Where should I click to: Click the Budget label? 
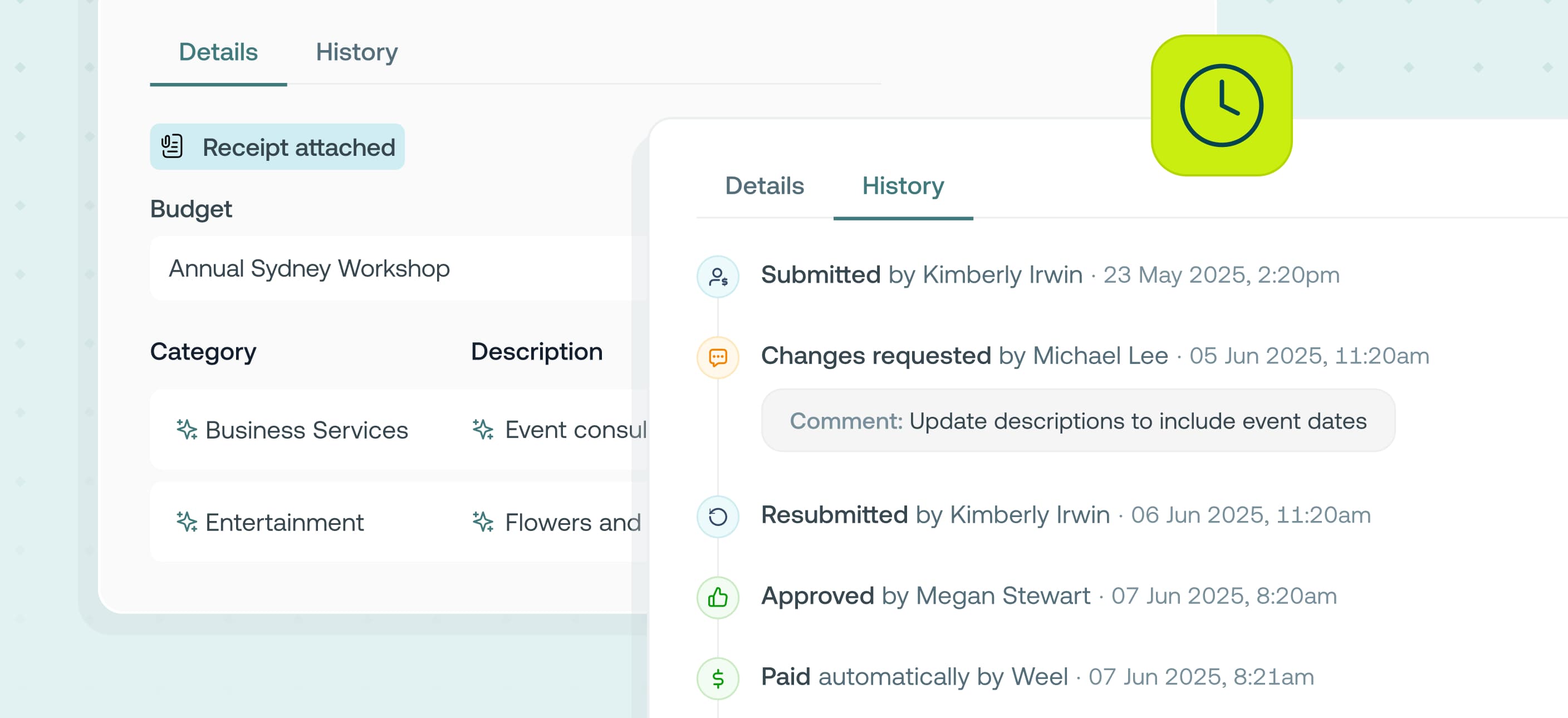[191, 209]
